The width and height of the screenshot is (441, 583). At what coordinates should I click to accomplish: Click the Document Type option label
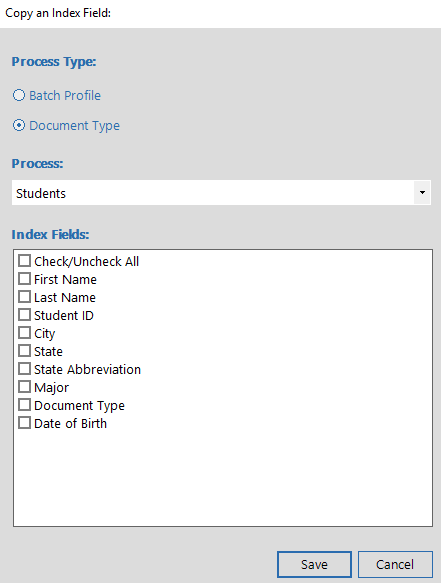[74, 126]
